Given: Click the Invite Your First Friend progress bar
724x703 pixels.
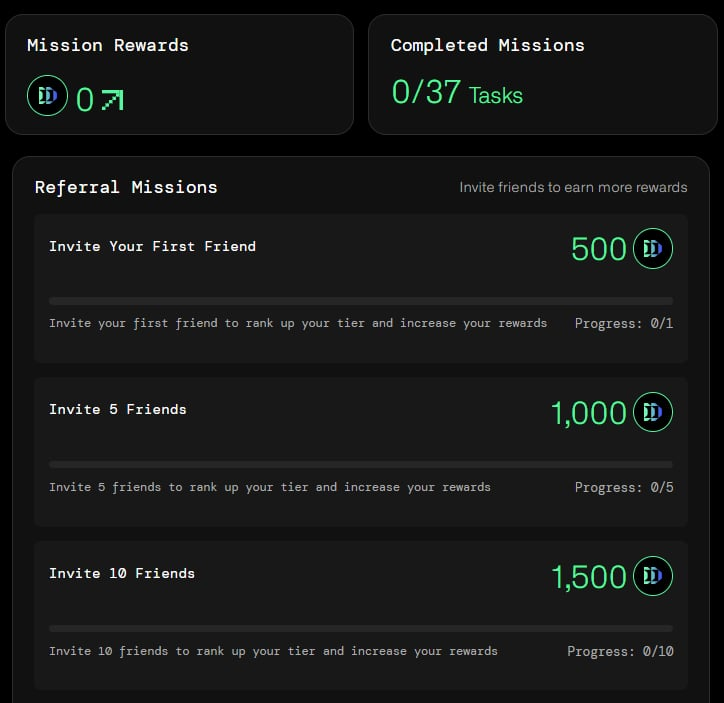Looking at the screenshot, I should coord(361,301).
